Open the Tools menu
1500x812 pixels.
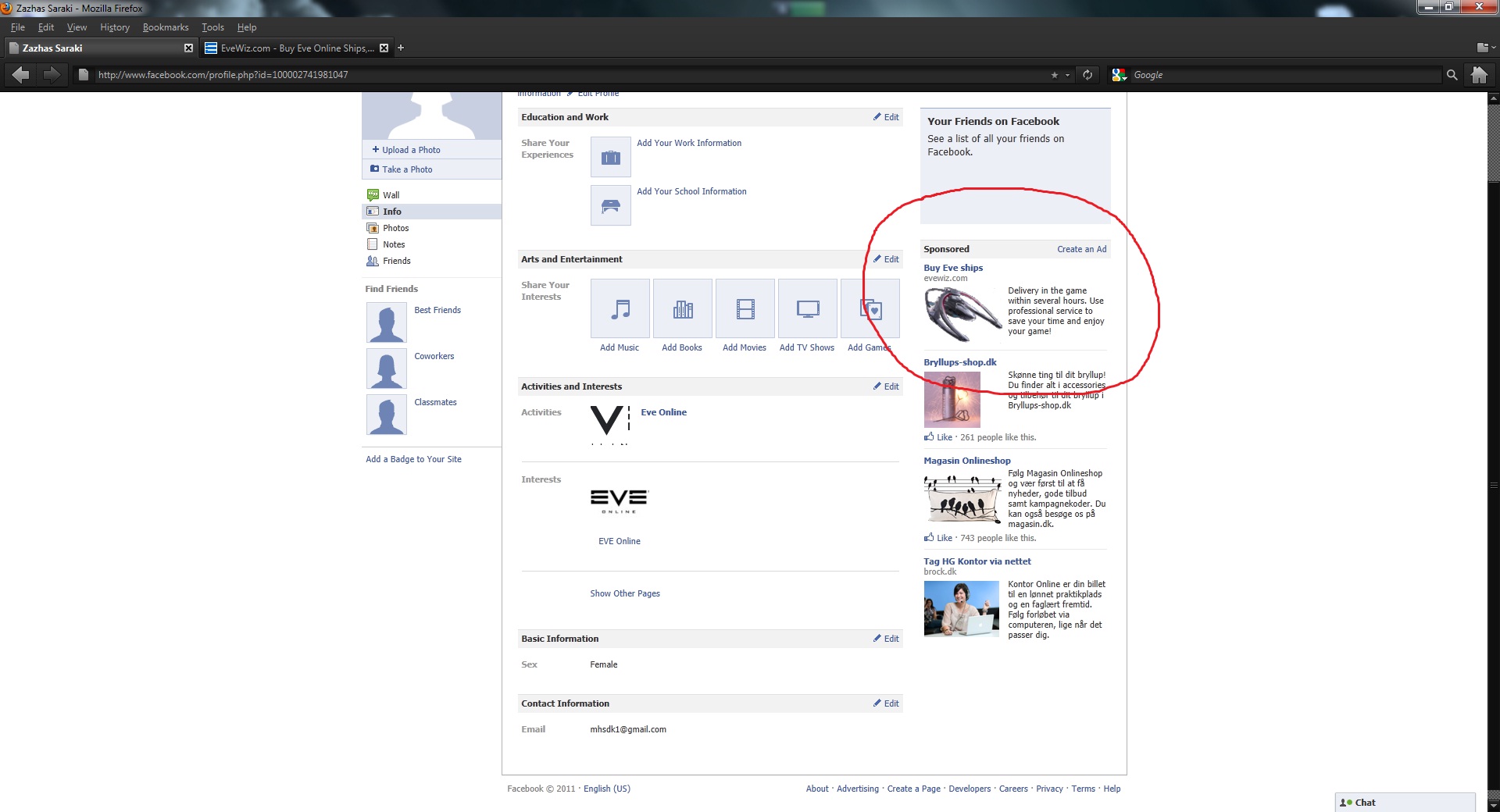click(212, 27)
